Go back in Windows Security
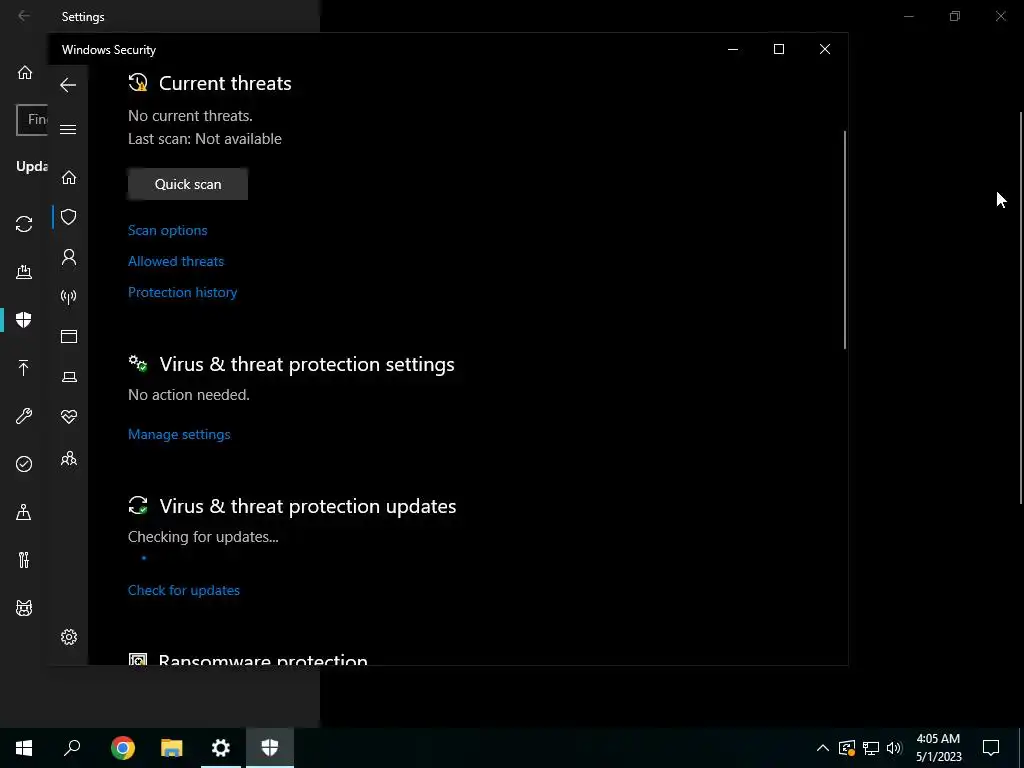1024x768 pixels. tap(68, 85)
